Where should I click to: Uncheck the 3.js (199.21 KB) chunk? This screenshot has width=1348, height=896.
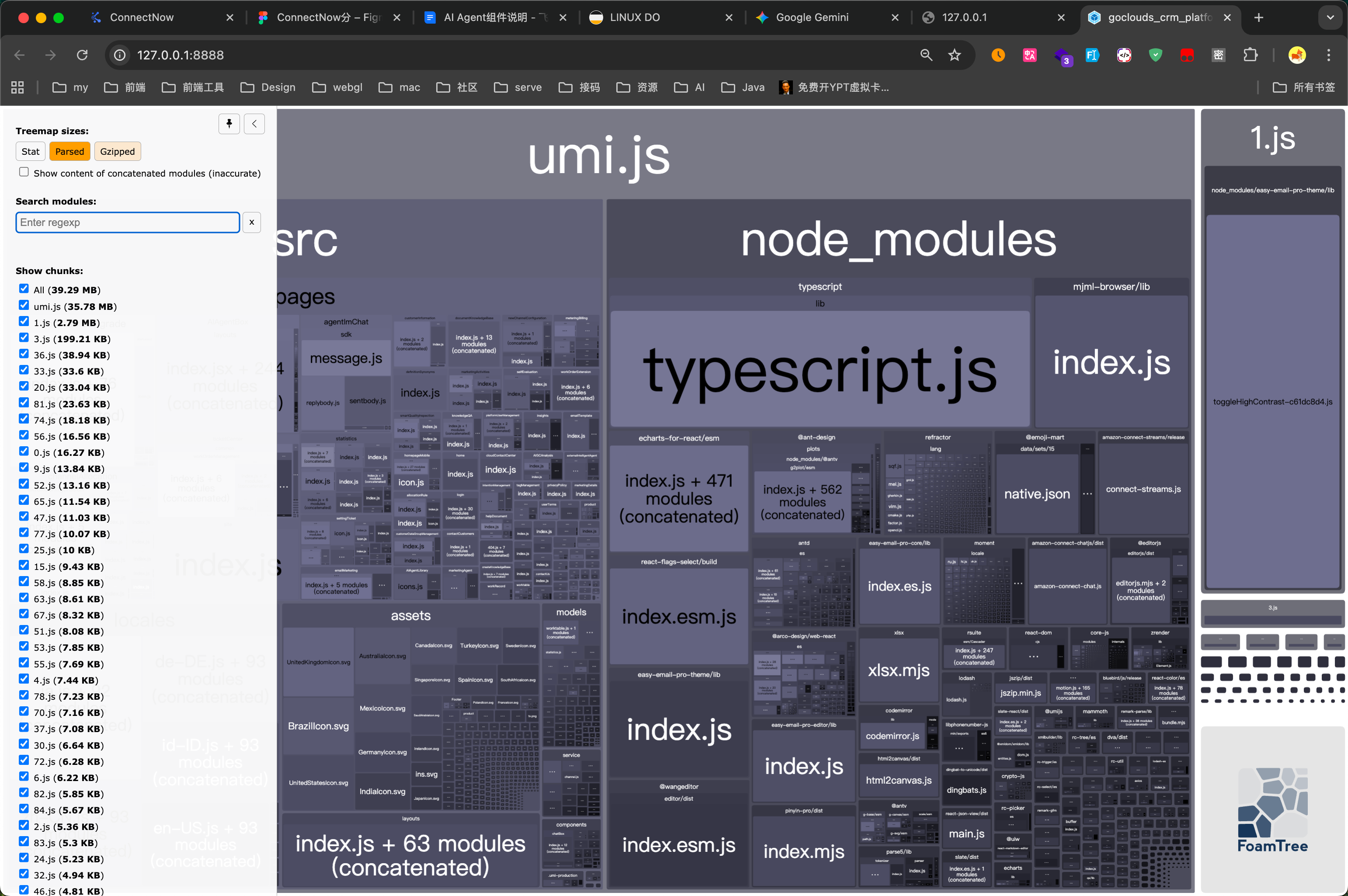point(24,338)
